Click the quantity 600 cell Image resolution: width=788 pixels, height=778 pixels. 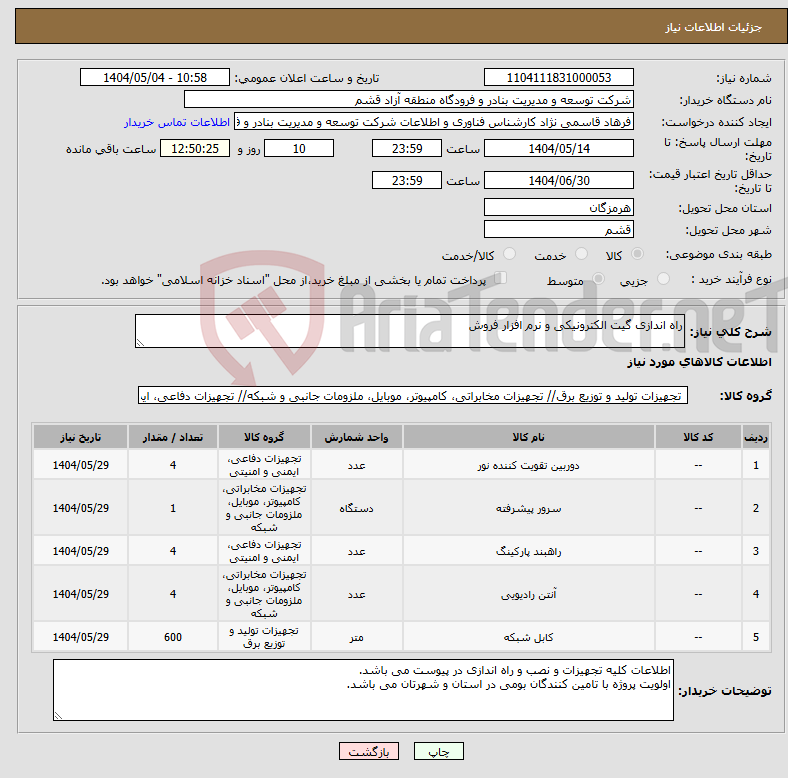(173, 637)
